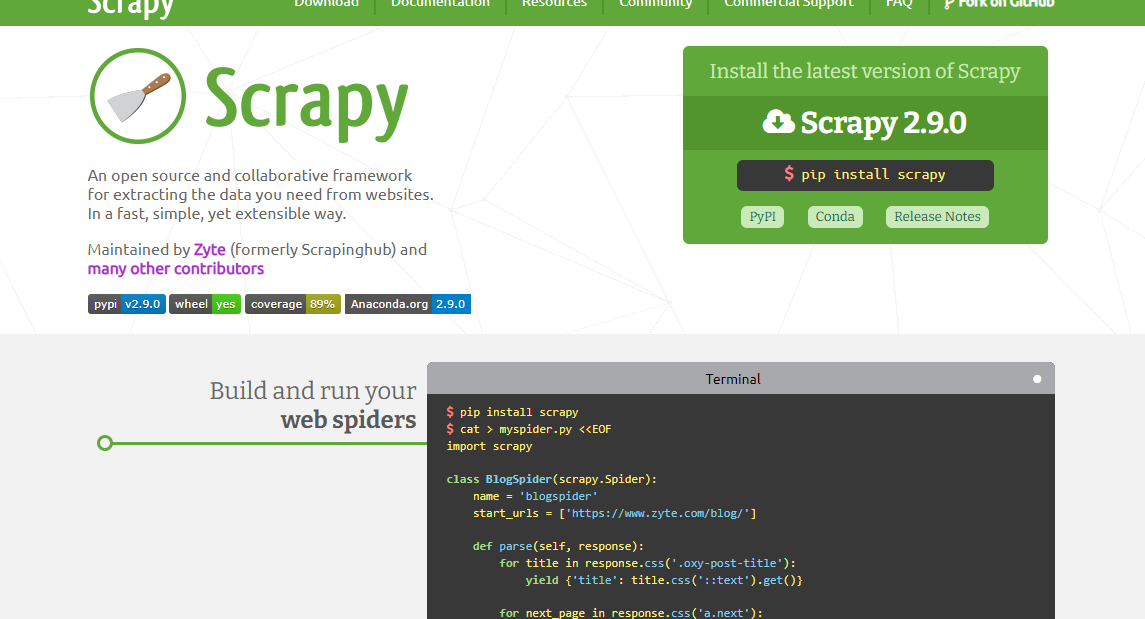The height and width of the screenshot is (619, 1145).
Task: Open the Download menu item
Action: pos(326,4)
